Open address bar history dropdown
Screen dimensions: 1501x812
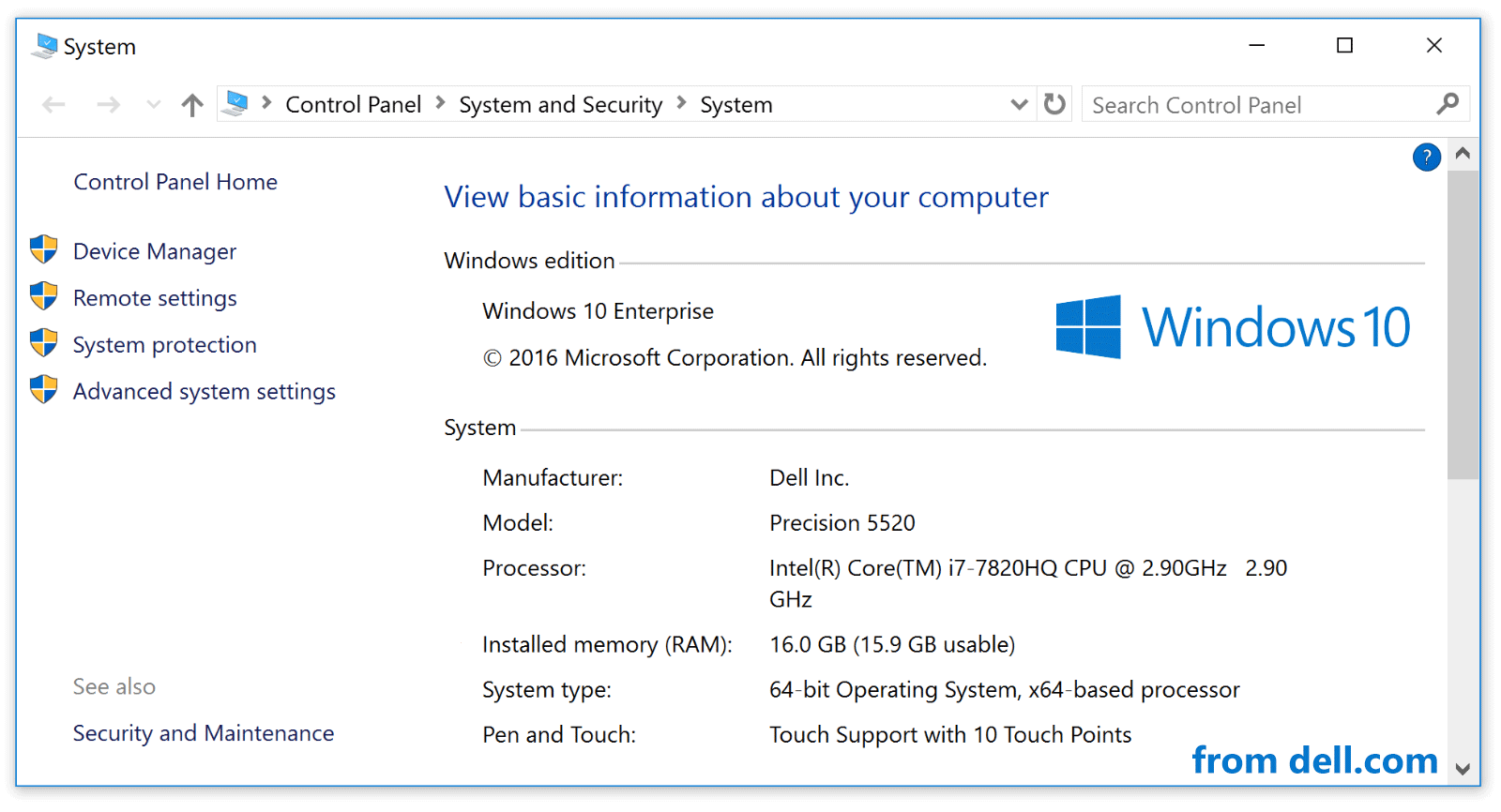point(1019,104)
